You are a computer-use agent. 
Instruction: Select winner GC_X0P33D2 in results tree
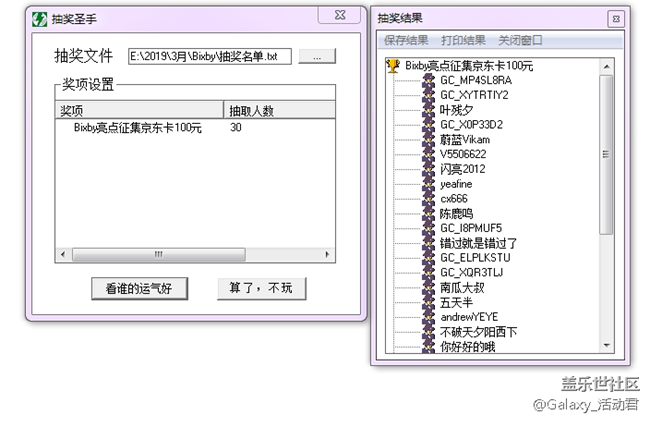[471, 125]
